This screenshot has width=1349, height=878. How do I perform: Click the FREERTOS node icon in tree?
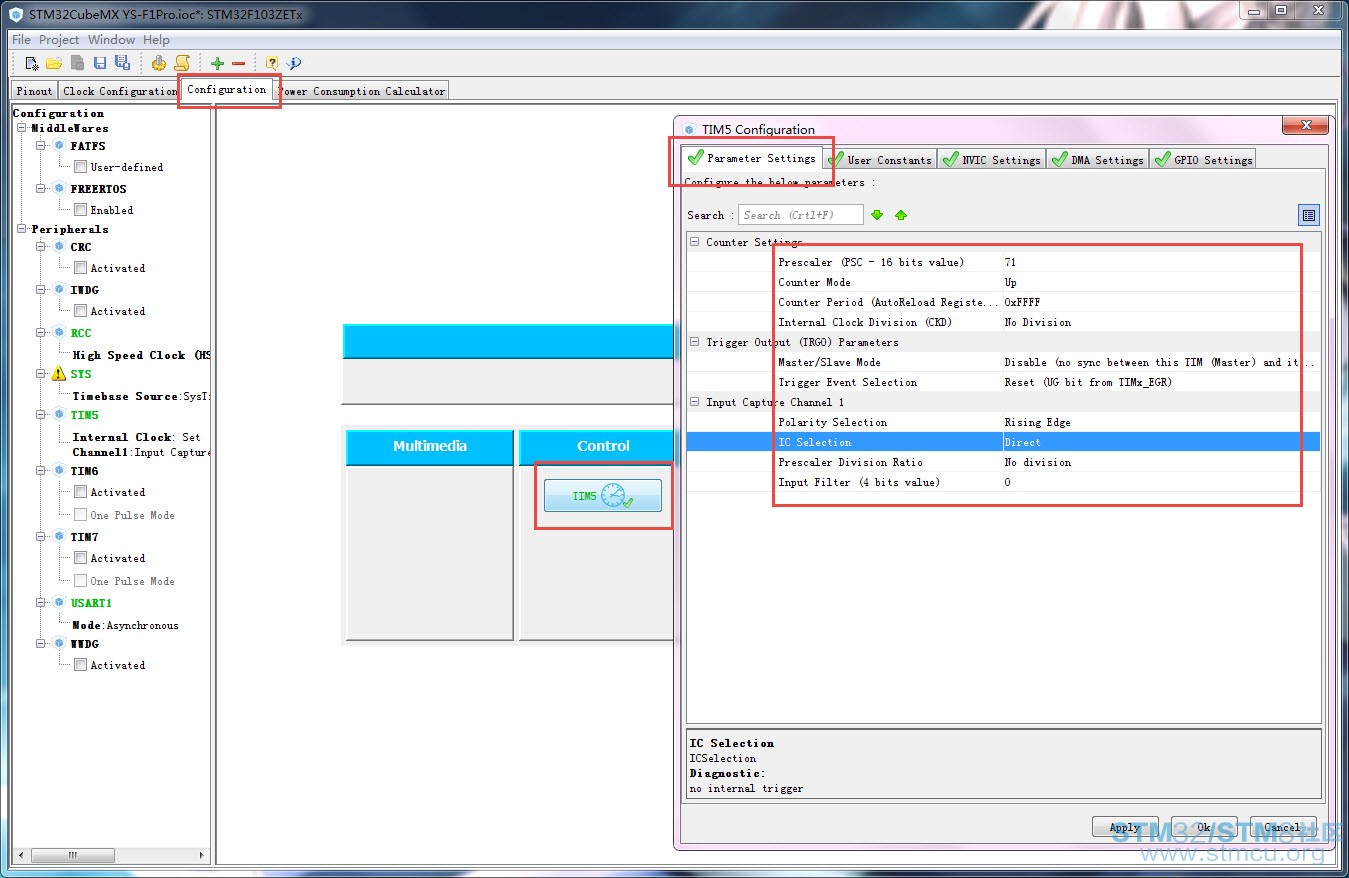click(59, 189)
